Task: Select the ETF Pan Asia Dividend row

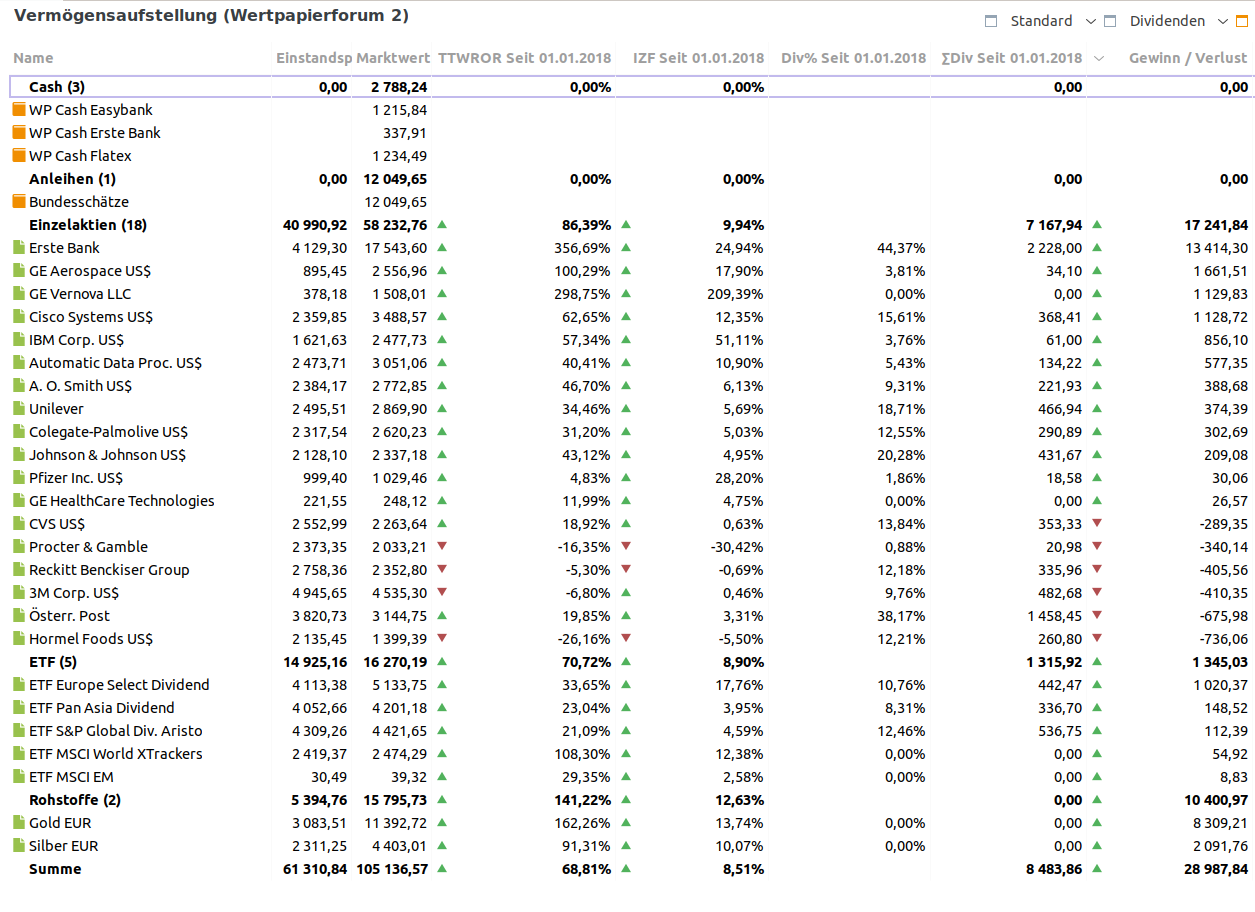Action: click(631, 708)
